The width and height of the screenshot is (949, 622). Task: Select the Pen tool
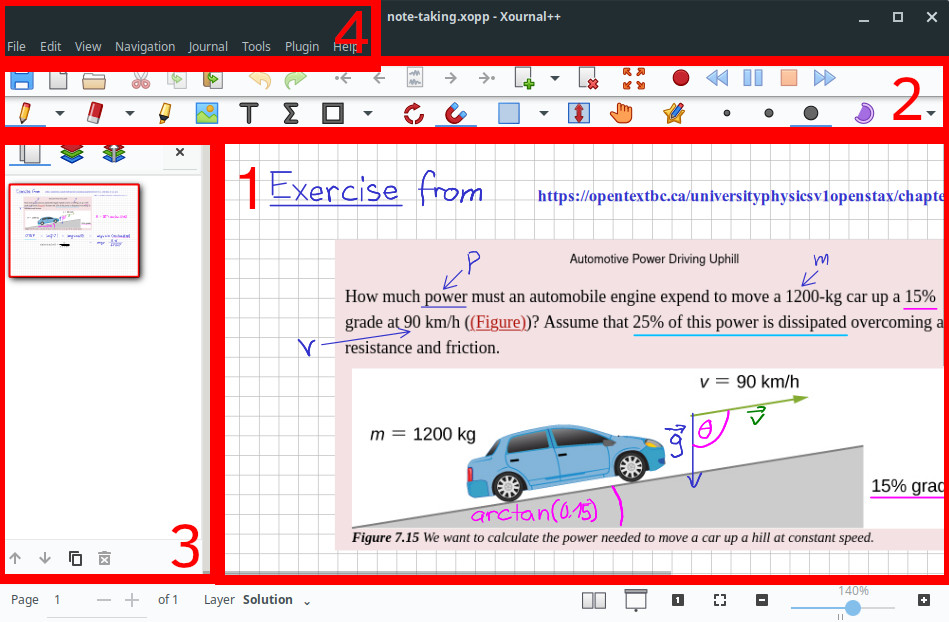click(x=24, y=113)
